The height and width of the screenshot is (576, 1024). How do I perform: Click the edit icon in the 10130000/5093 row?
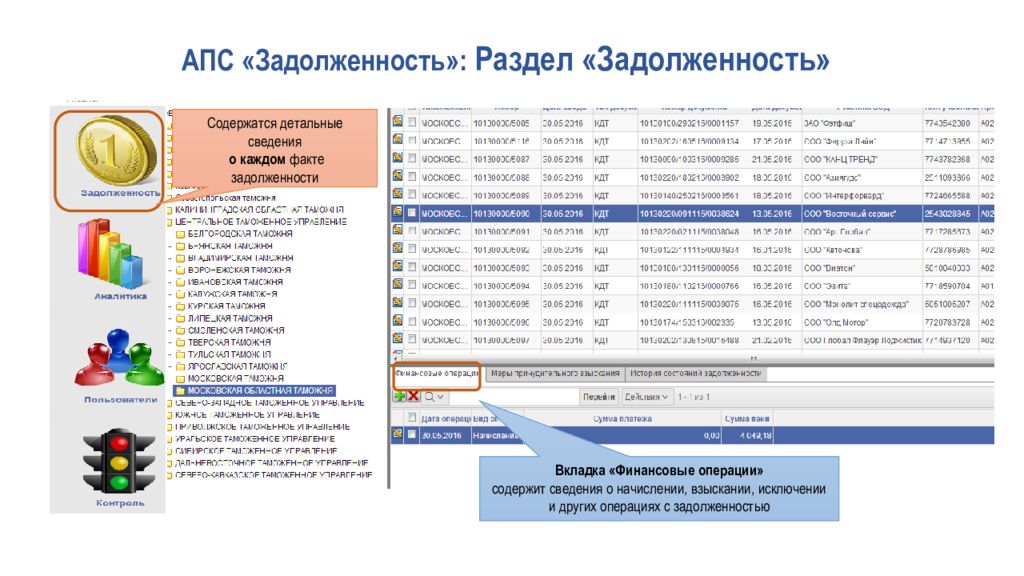click(x=397, y=266)
